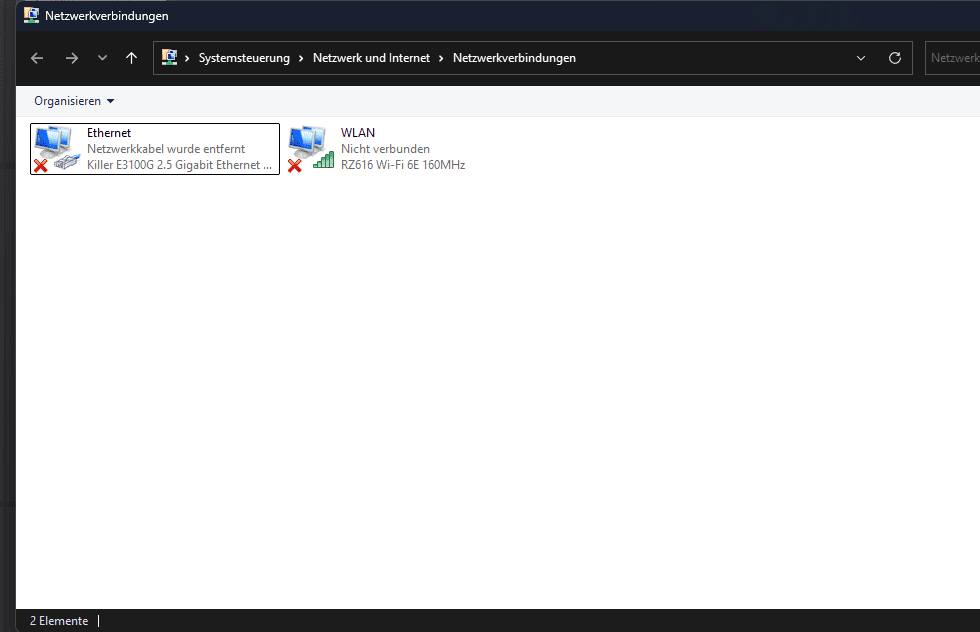The image size is (980, 632).
Task: Click the Netzwerkverbindungen breadcrumb
Action: click(x=514, y=58)
